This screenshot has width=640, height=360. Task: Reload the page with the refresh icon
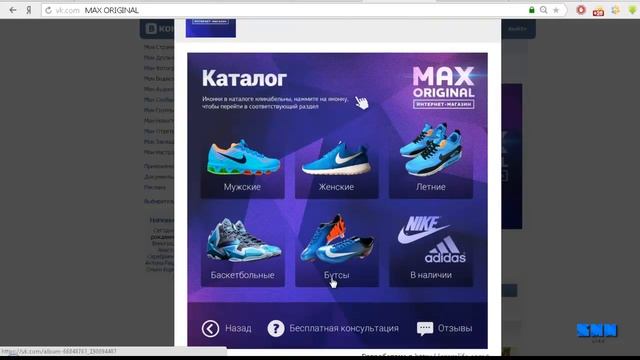[x=49, y=10]
